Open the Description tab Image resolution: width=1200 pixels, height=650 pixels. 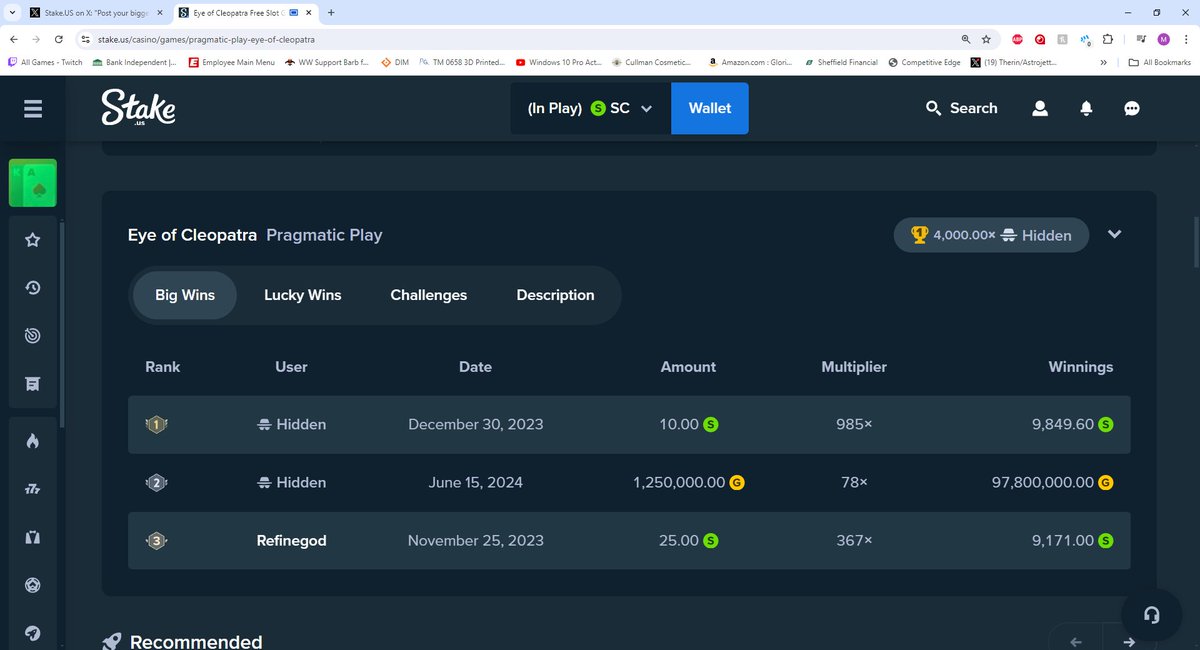pyautogui.click(x=555, y=295)
